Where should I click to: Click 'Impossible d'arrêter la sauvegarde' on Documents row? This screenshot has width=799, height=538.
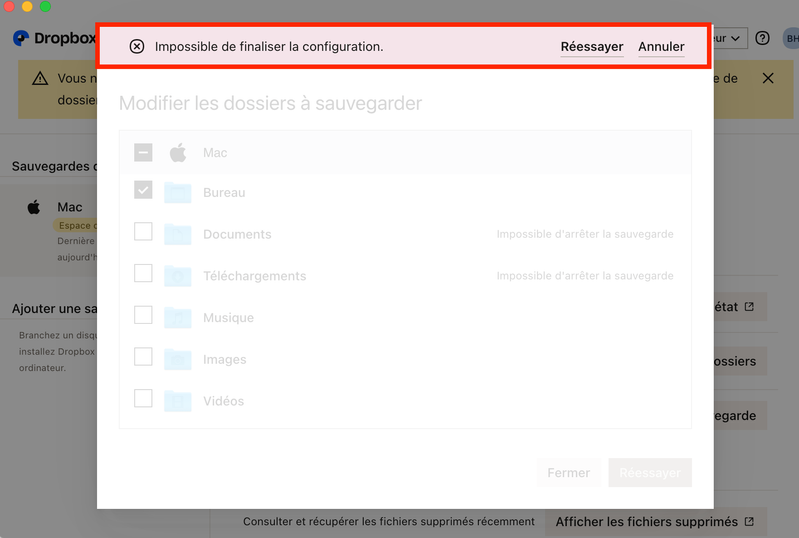[x=585, y=234]
